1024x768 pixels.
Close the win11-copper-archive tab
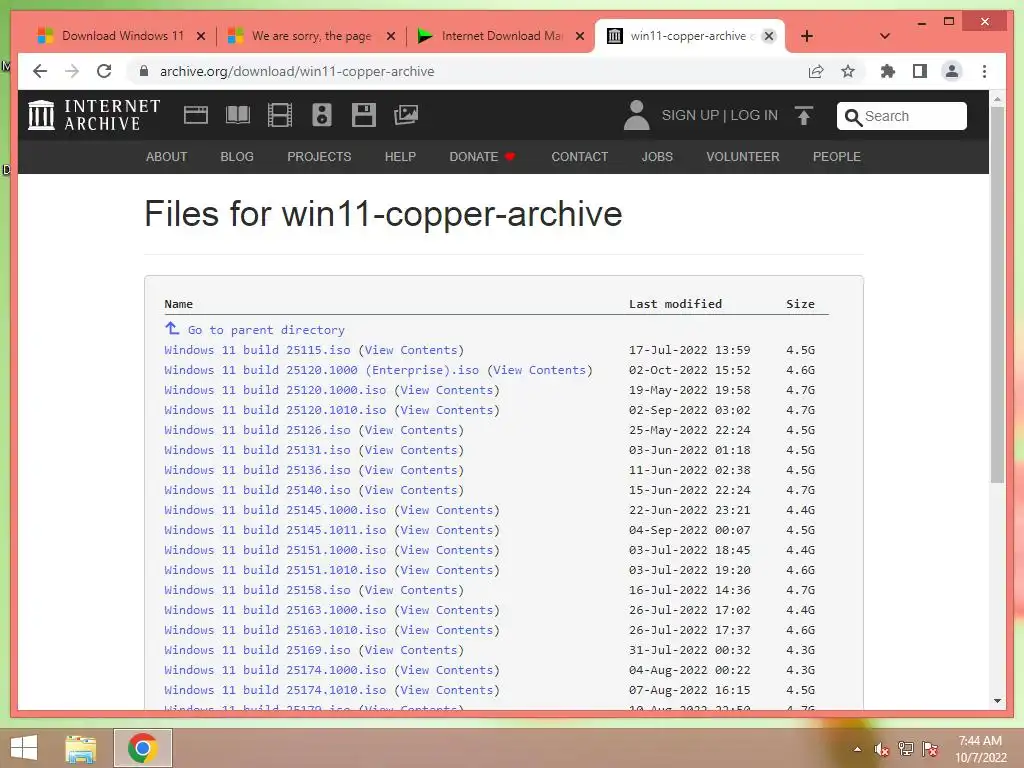click(x=769, y=36)
